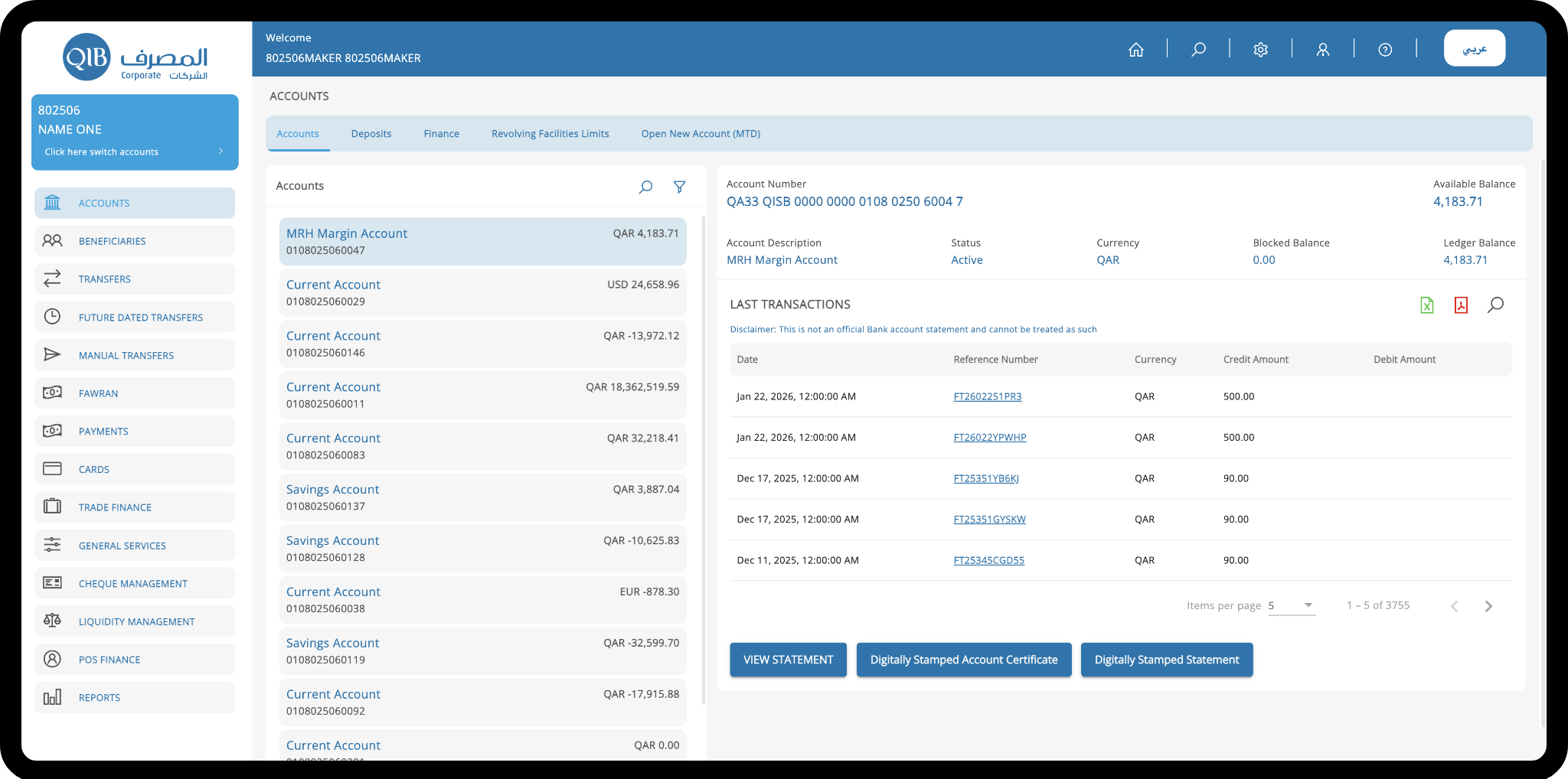The width and height of the screenshot is (1568, 779).
Task: Open the settings gear icon
Action: [x=1261, y=50]
